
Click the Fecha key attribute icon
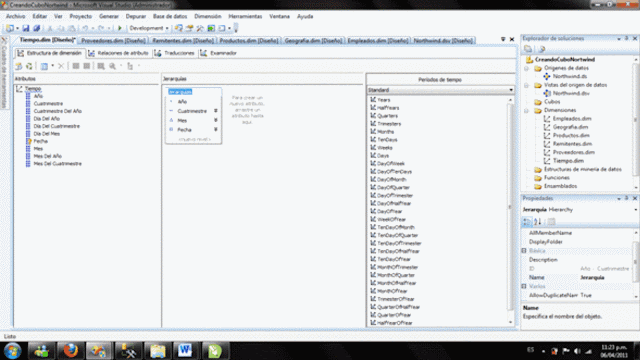pyautogui.click(x=29, y=141)
